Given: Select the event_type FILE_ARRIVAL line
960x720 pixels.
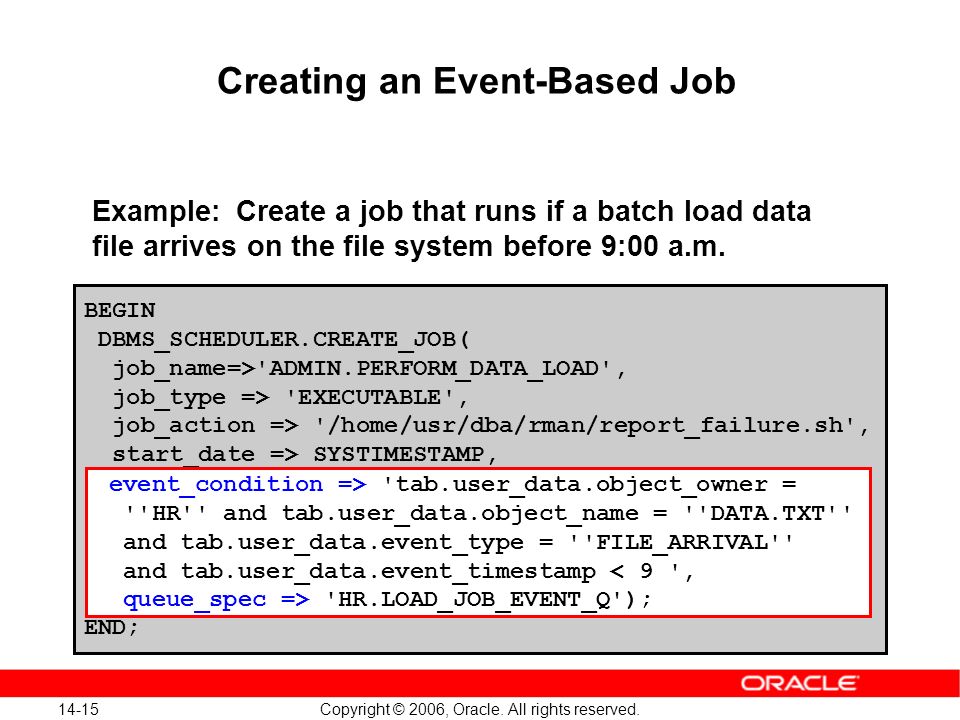Looking at the screenshot, I should pyautogui.click(x=458, y=542).
